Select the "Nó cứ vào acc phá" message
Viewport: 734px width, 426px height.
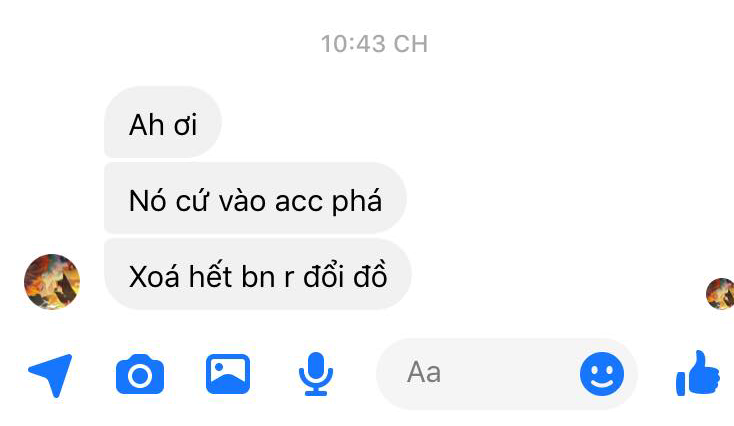(x=255, y=198)
